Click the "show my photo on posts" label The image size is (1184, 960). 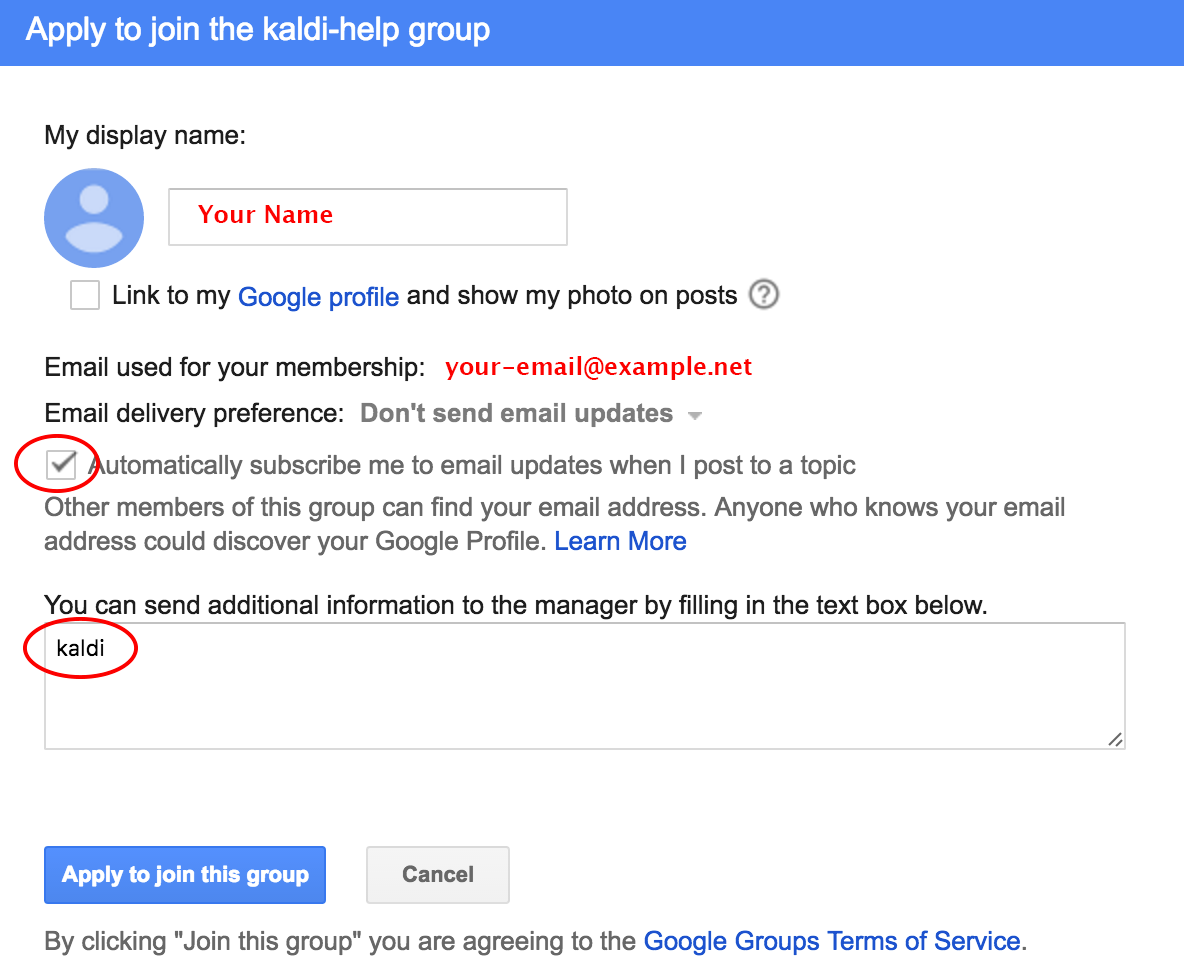tap(572, 296)
